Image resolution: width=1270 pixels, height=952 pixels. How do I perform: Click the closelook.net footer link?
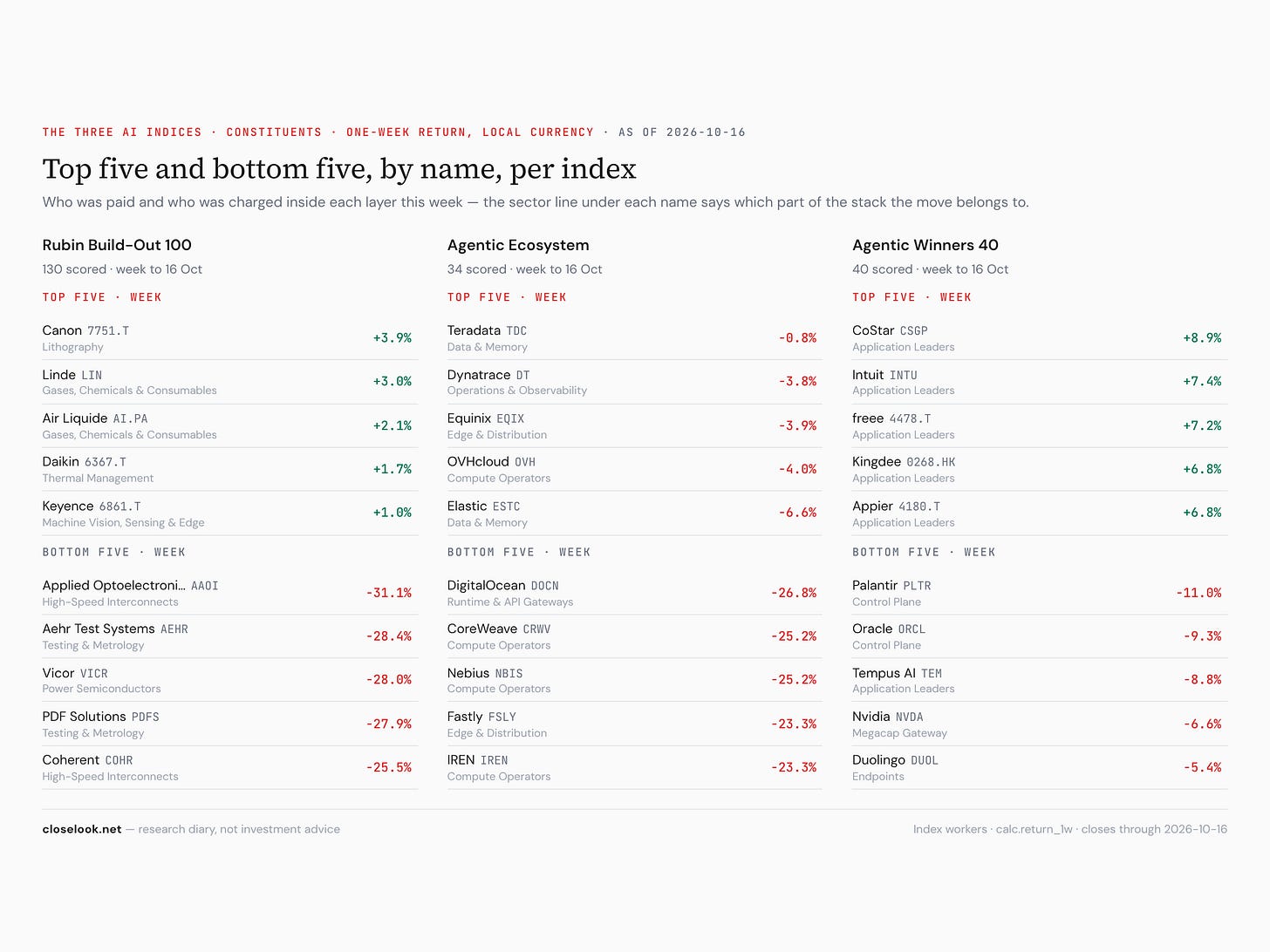[82, 829]
